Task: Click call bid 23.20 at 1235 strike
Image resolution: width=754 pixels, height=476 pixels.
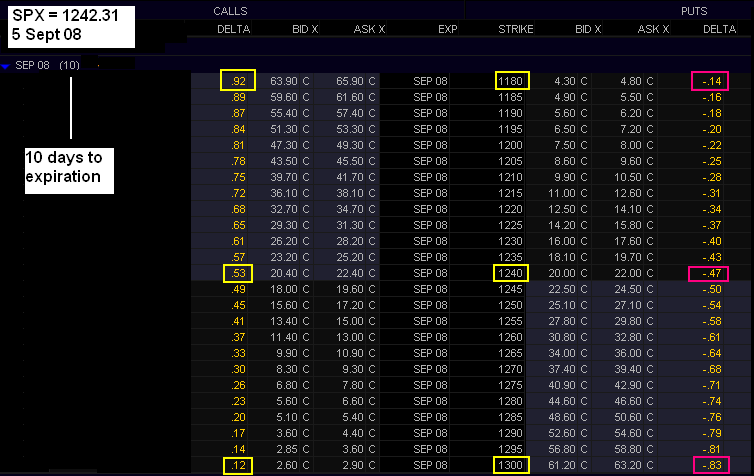Action: 284,257
